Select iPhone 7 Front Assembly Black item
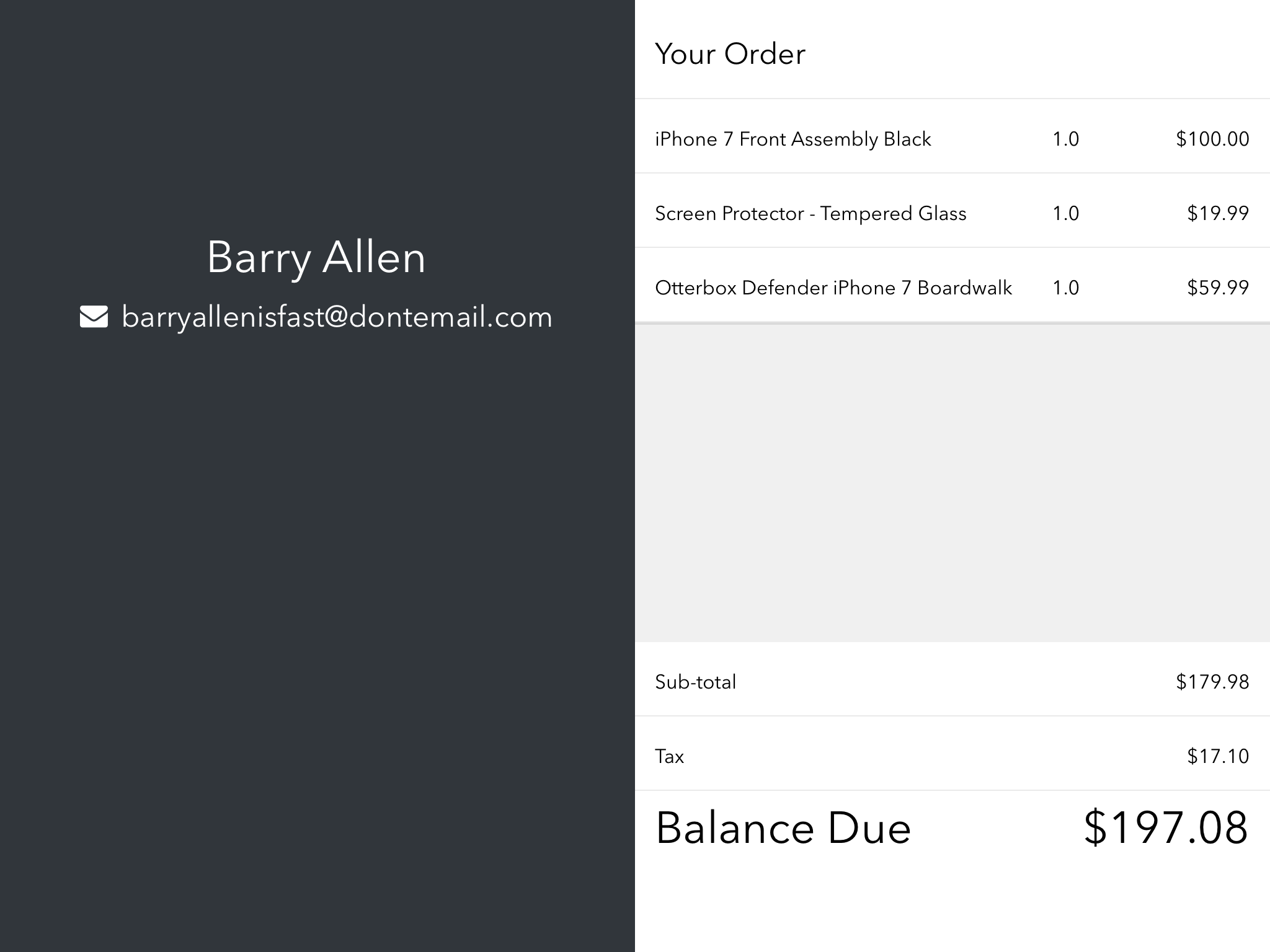This screenshot has width=1270, height=952. (793, 139)
